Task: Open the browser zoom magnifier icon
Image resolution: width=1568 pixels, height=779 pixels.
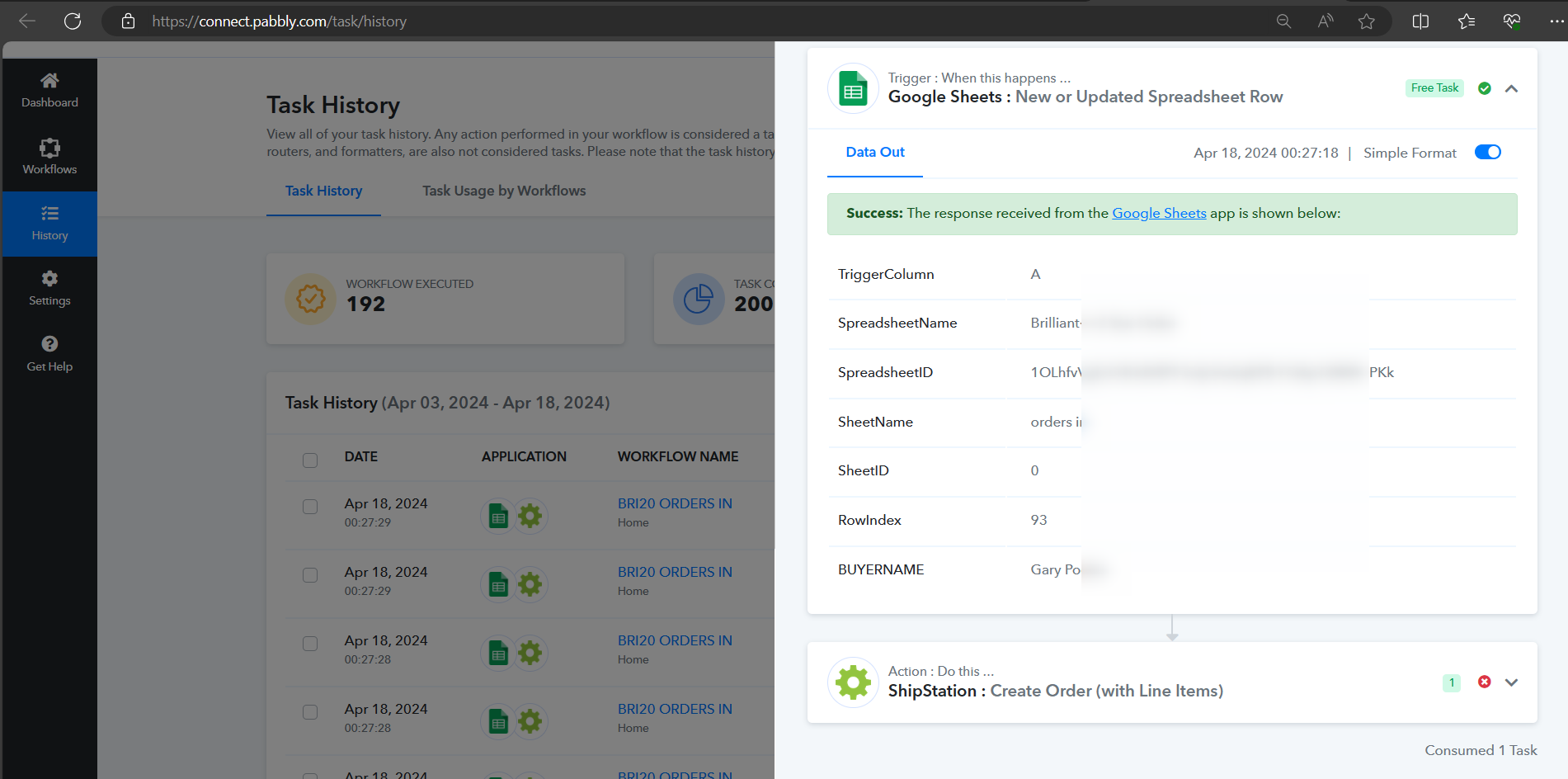Action: click(1283, 21)
